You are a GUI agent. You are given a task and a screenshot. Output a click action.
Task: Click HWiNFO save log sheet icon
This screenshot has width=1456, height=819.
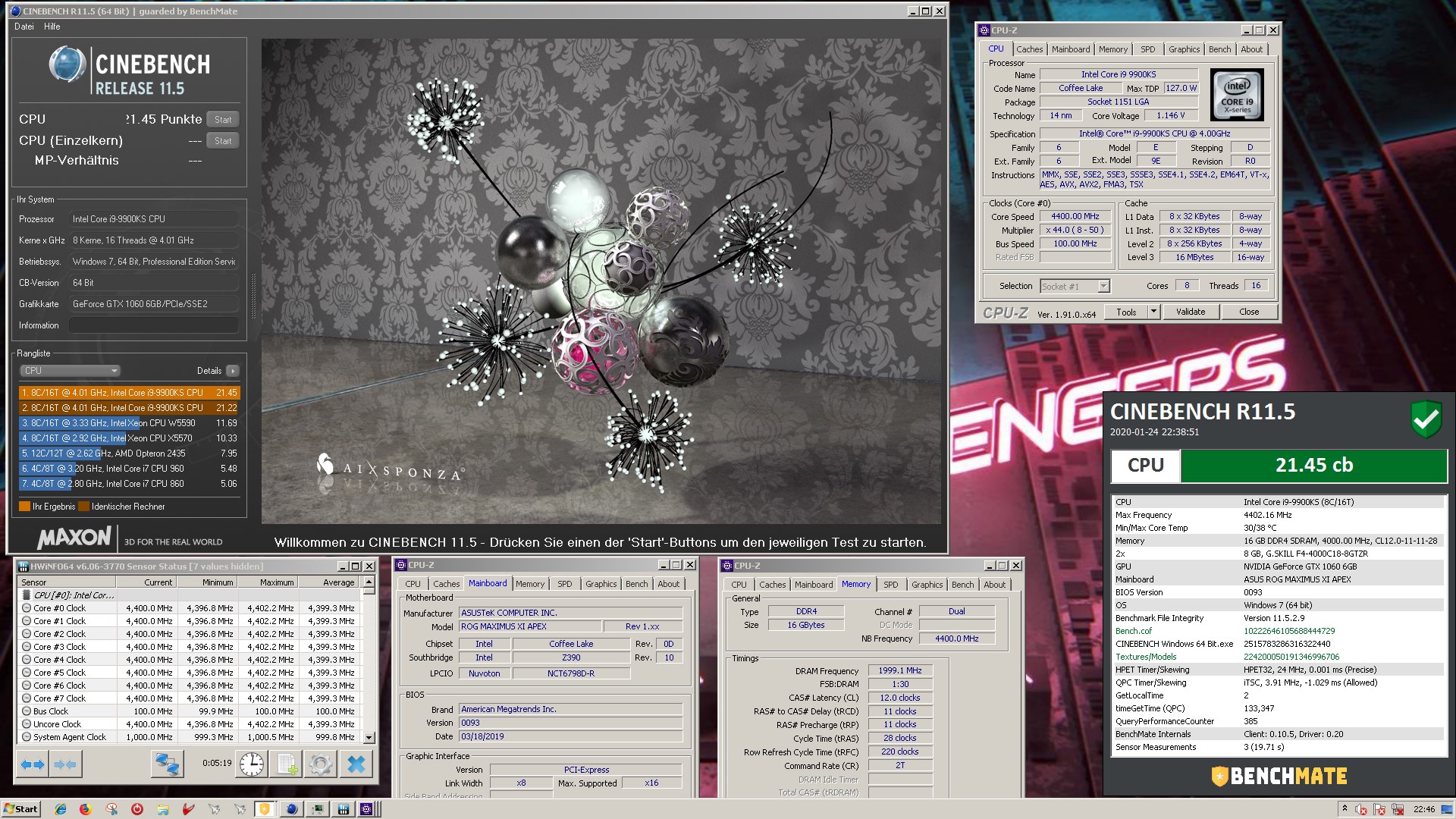tap(286, 764)
